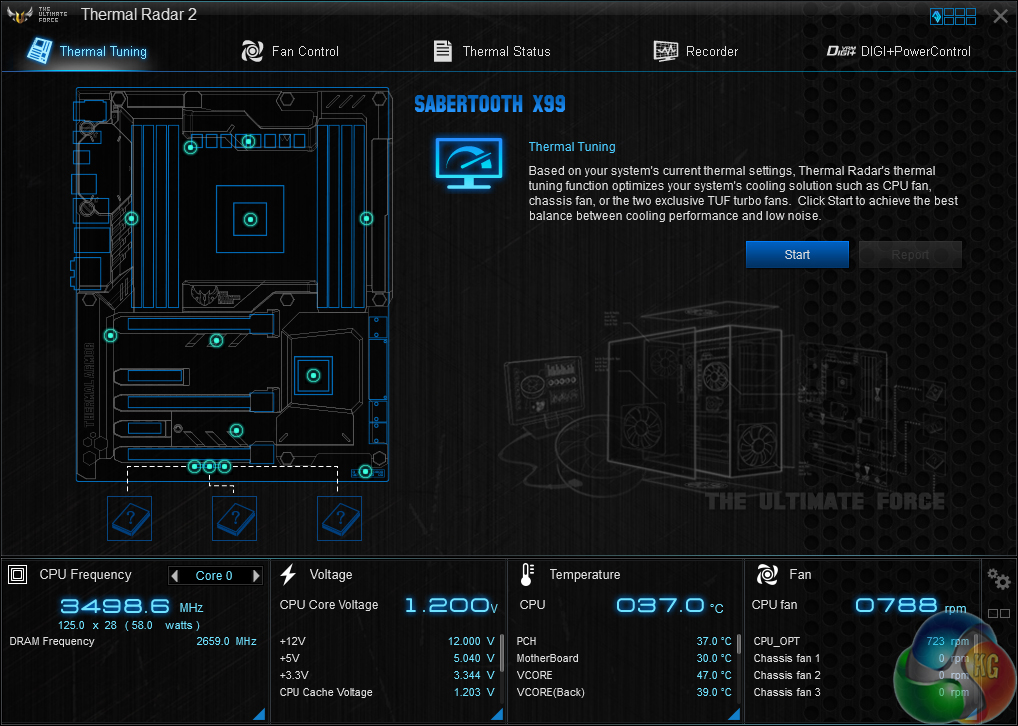
Task: Open the Thermal Status tab
Action: 491,51
